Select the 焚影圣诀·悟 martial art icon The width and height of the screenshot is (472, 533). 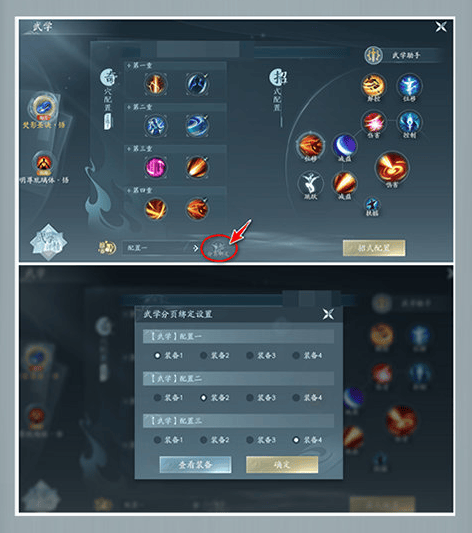[44, 107]
